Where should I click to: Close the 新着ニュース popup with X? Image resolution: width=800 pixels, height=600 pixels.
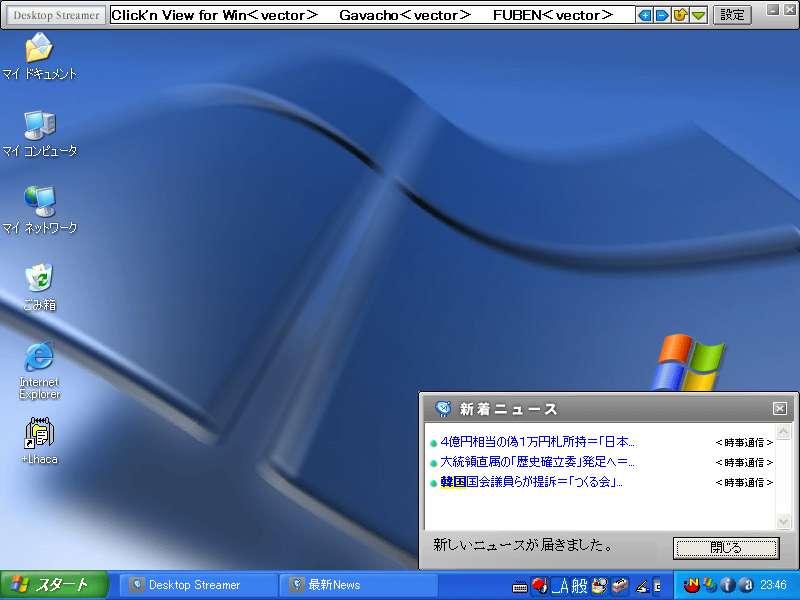780,408
